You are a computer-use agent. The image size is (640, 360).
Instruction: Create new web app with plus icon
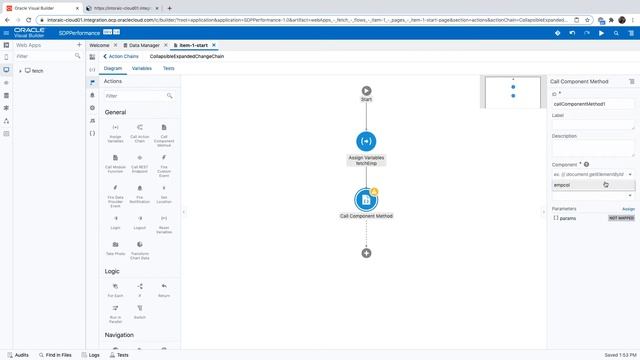(x=79, y=44)
